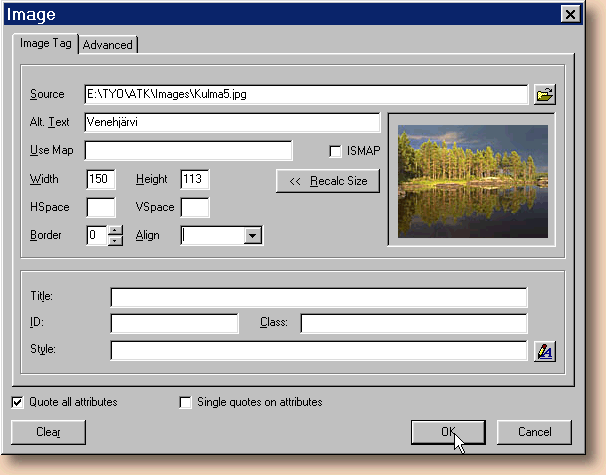Switch to the Advanced tab
This screenshot has height=475, width=606.
pyautogui.click(x=107, y=45)
